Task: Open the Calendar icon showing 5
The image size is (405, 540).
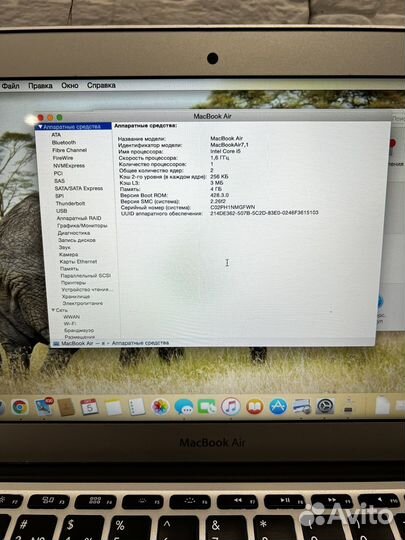Action: [90, 407]
